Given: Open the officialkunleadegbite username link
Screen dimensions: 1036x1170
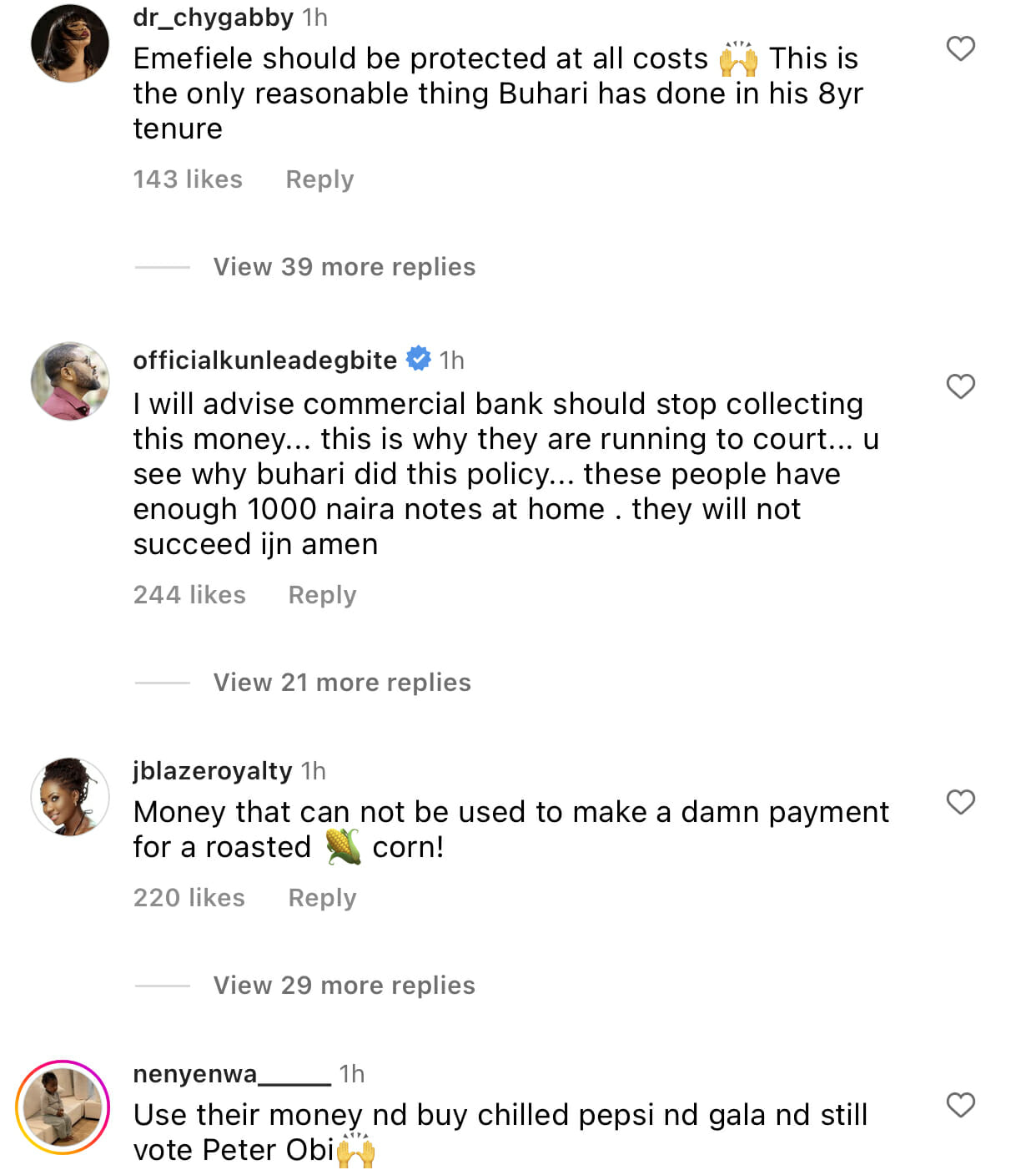Looking at the screenshot, I should click(x=264, y=361).
